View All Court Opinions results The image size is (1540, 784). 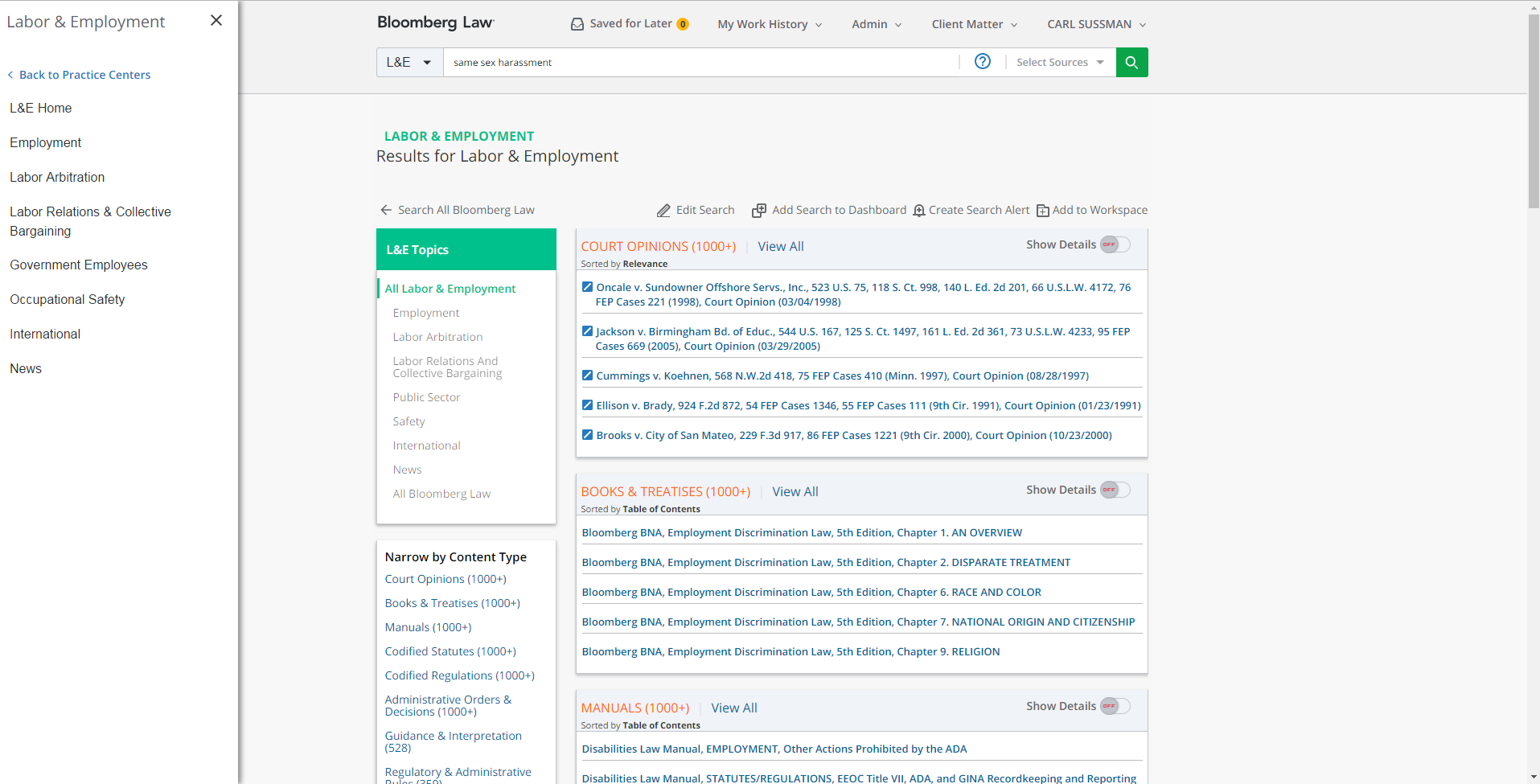pyautogui.click(x=781, y=246)
